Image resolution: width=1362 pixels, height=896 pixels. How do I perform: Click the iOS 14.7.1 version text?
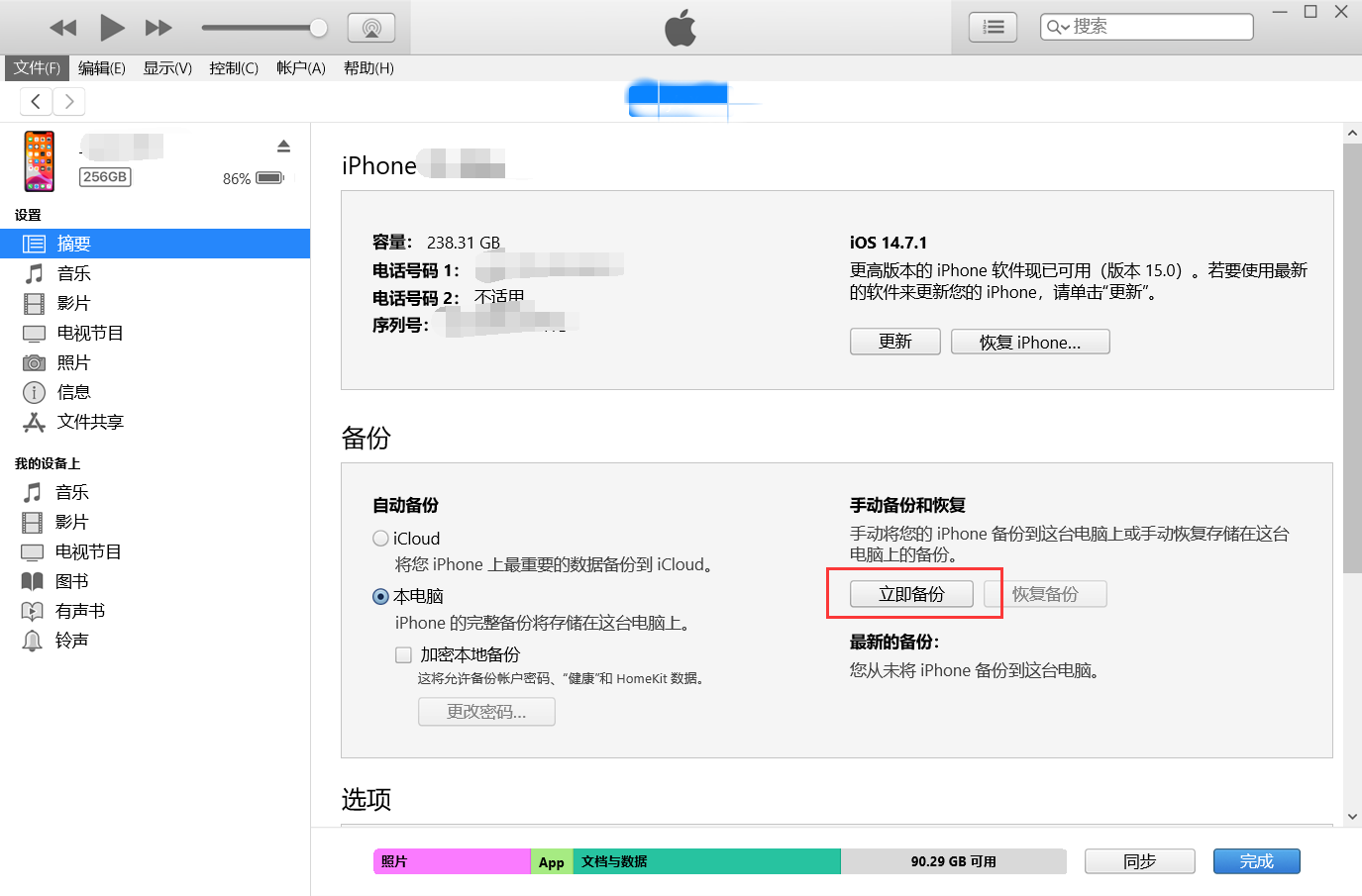click(889, 243)
